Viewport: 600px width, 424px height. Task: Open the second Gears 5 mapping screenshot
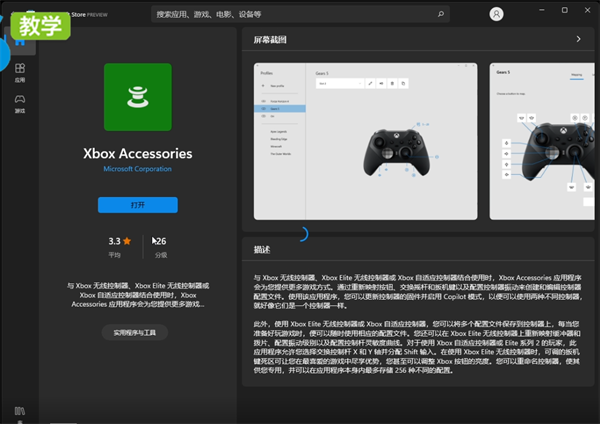click(x=542, y=141)
